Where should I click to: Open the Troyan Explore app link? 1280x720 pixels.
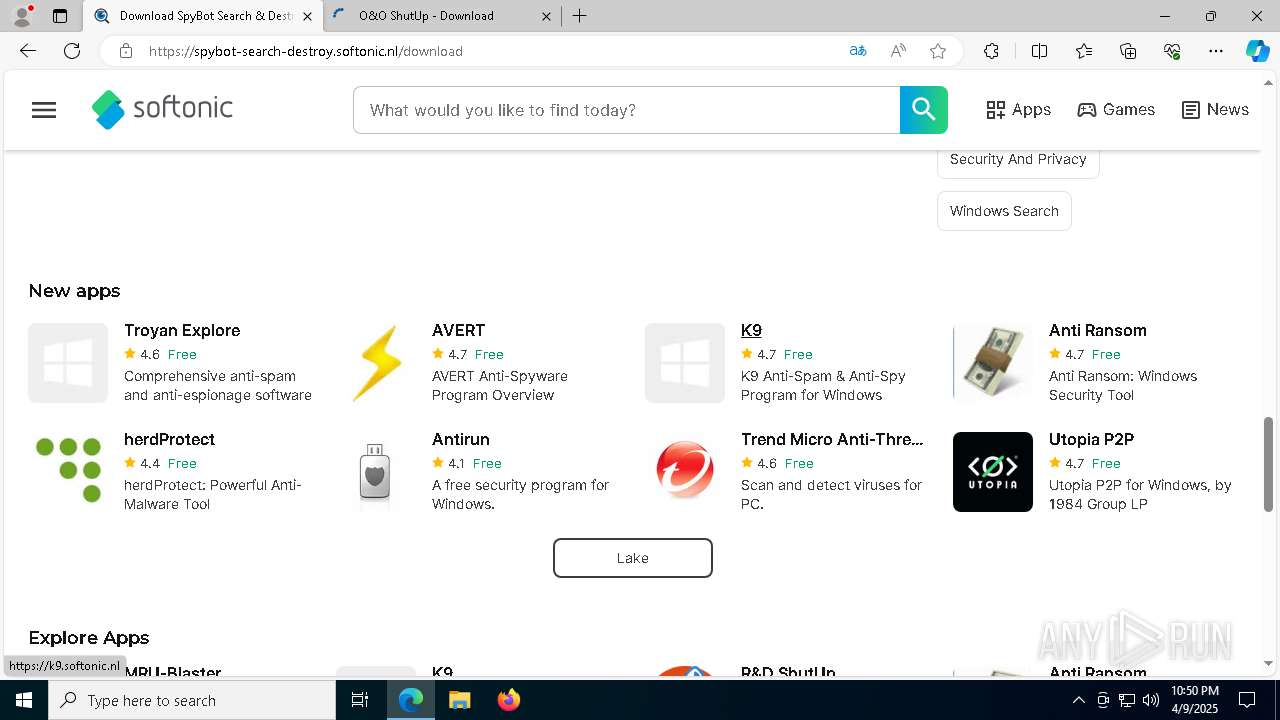(182, 330)
